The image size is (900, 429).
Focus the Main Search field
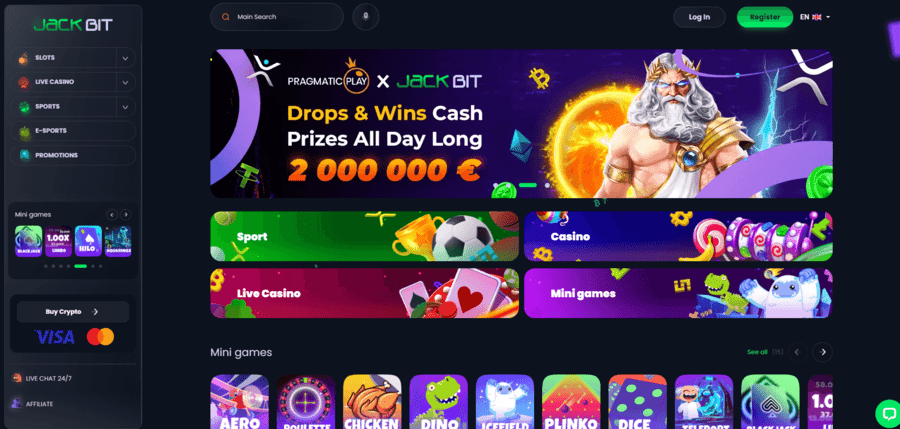coord(277,17)
